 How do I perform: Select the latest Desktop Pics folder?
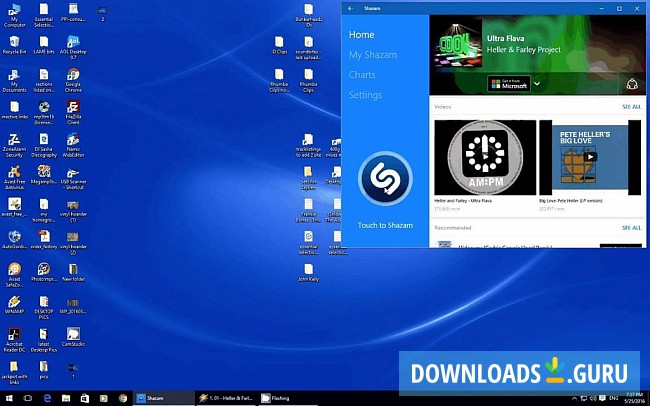tap(44, 340)
